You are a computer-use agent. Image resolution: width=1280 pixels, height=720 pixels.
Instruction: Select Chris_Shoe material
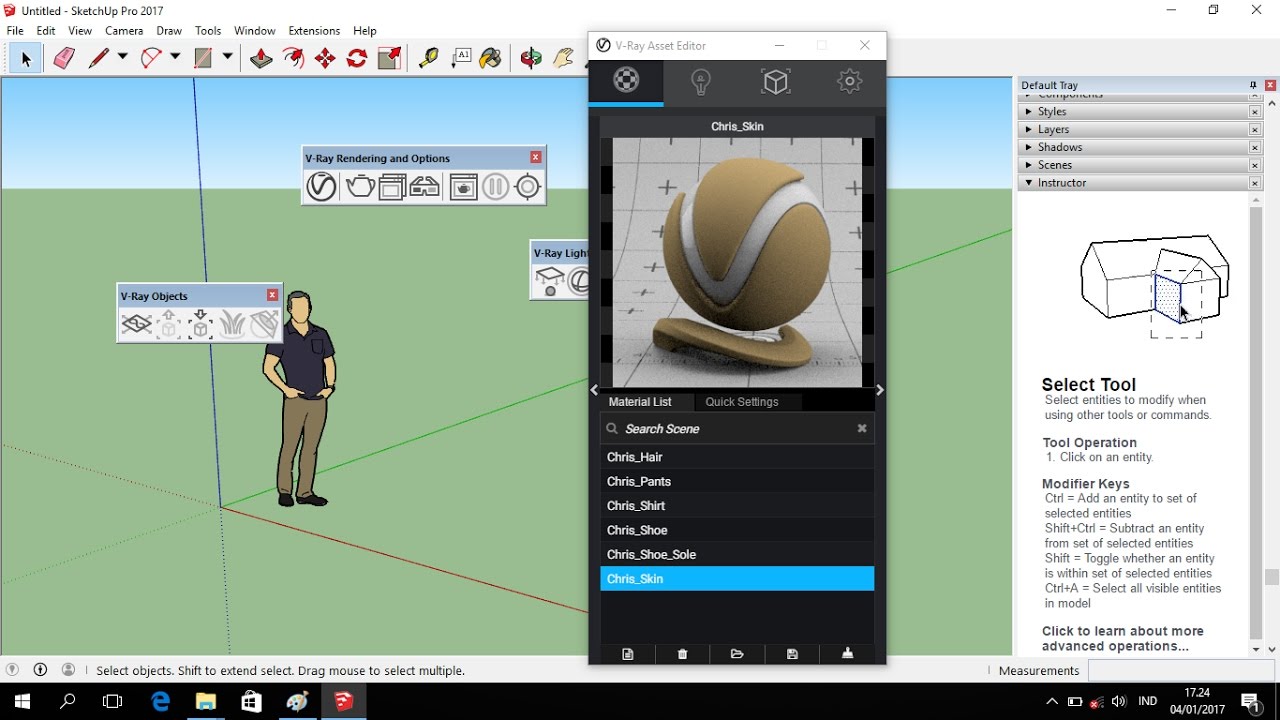tap(737, 530)
